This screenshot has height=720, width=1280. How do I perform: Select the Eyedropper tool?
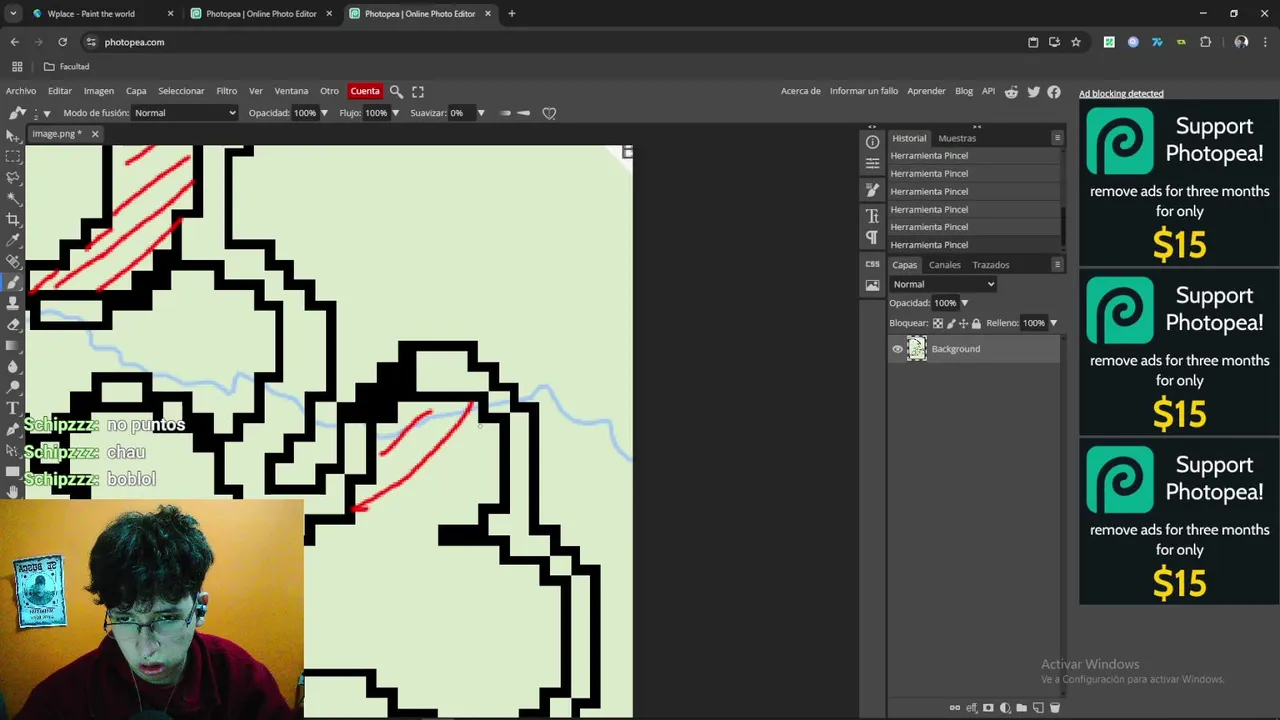tap(12, 240)
